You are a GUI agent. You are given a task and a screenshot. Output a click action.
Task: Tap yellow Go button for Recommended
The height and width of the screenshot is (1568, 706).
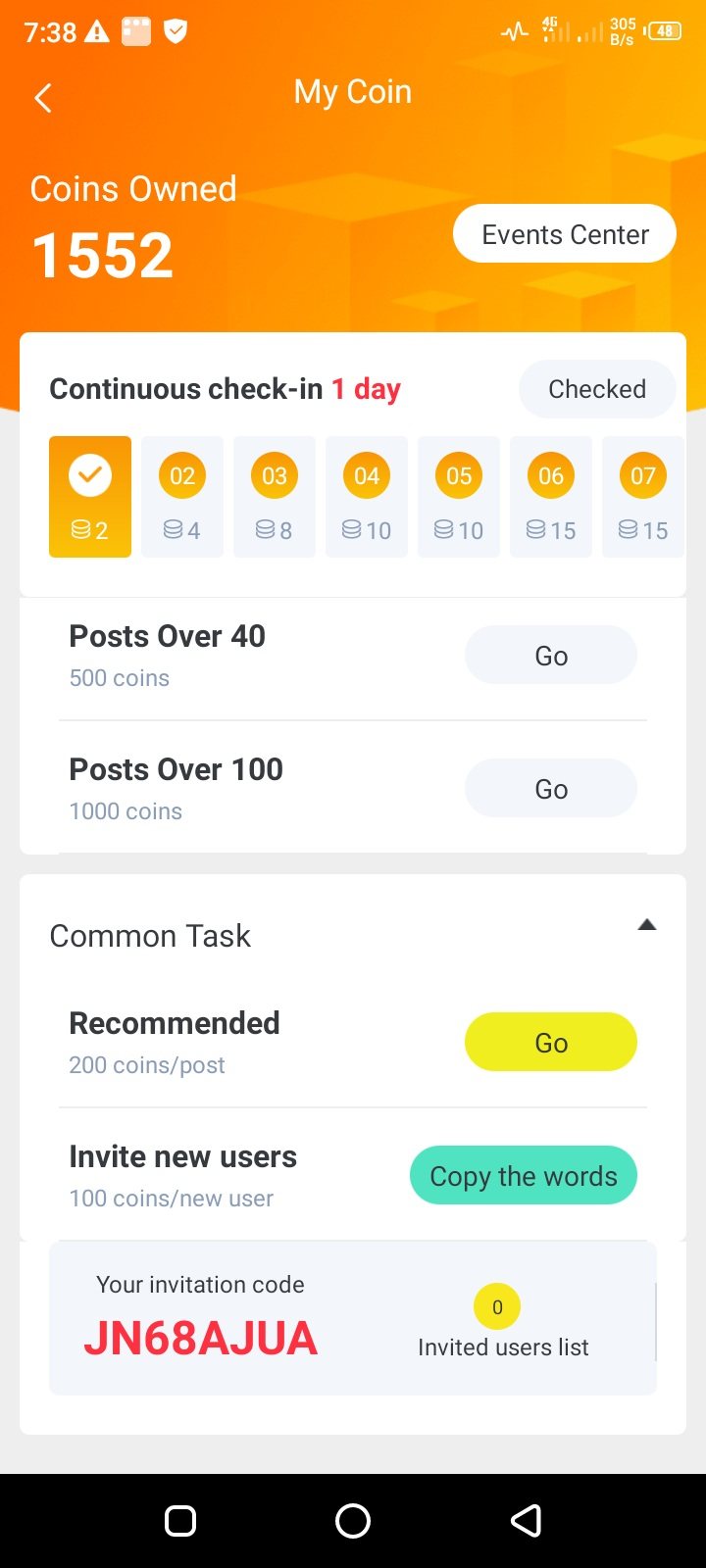pos(551,1042)
